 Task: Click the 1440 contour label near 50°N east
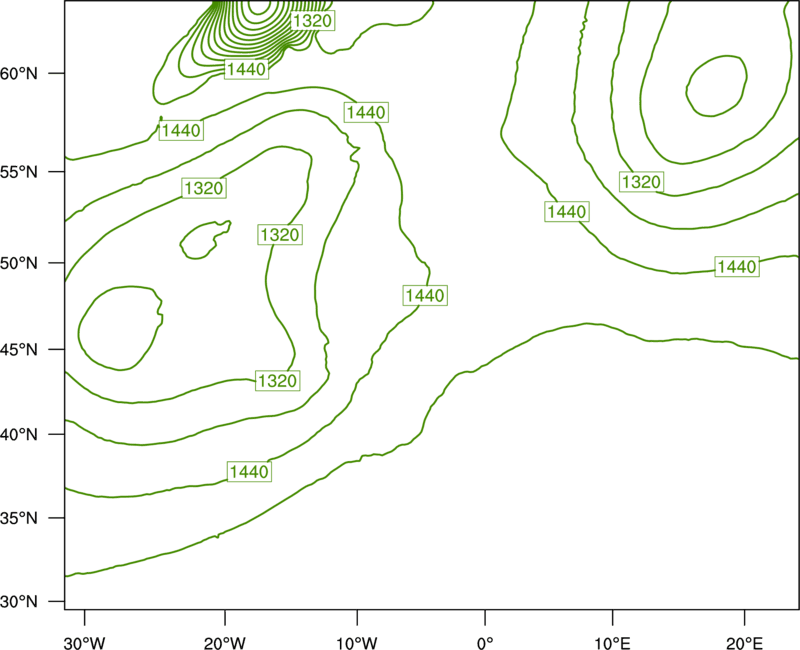(737, 266)
